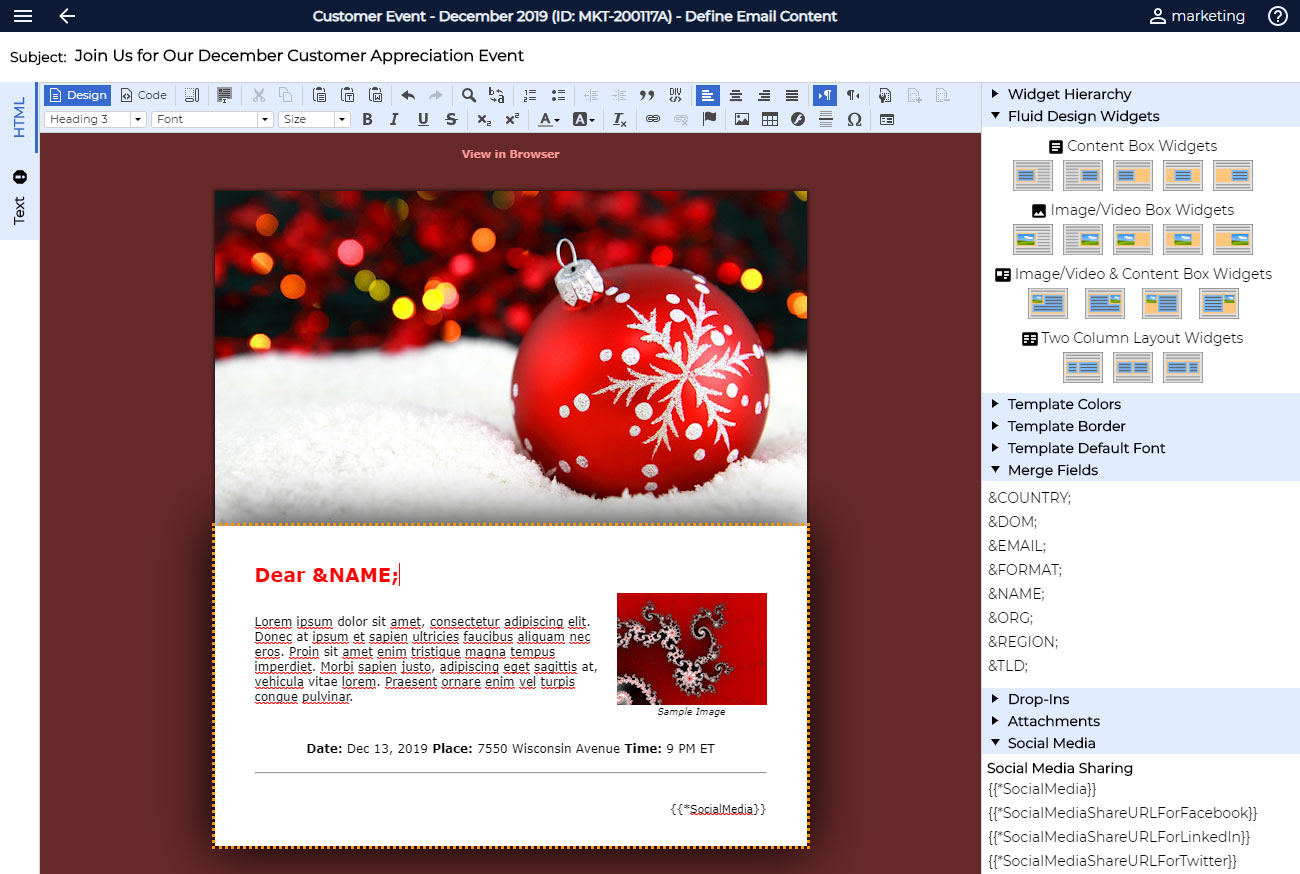
Task: Insert a numbered list
Action: 530,95
